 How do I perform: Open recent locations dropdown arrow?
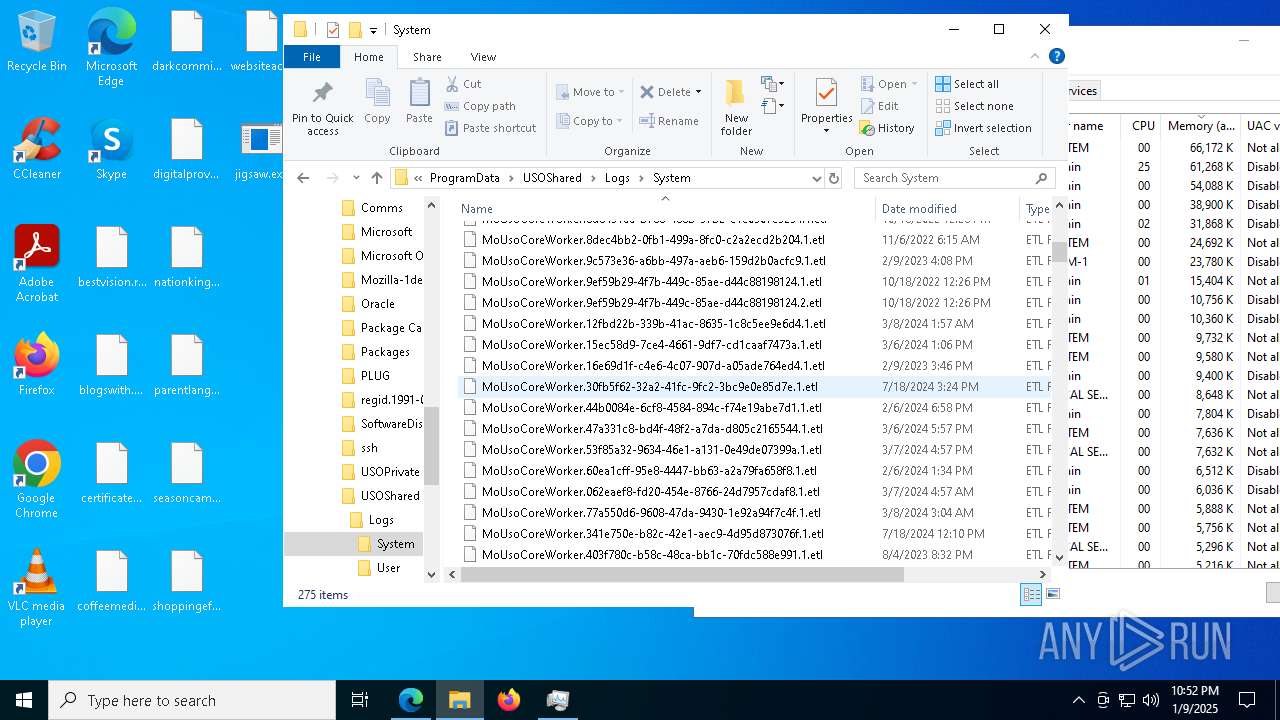coord(356,178)
